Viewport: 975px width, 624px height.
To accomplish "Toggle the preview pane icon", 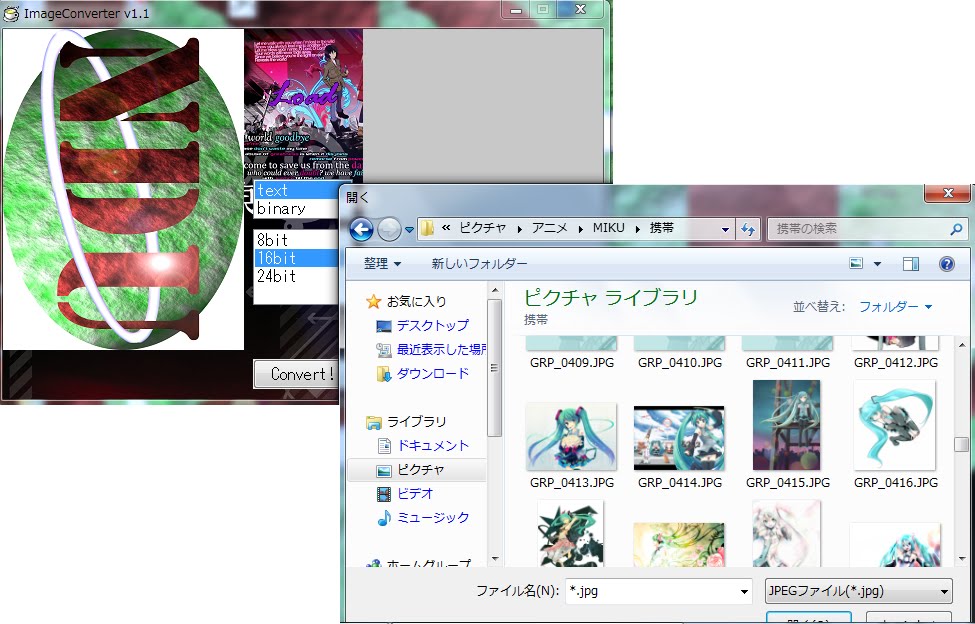I will point(911,264).
